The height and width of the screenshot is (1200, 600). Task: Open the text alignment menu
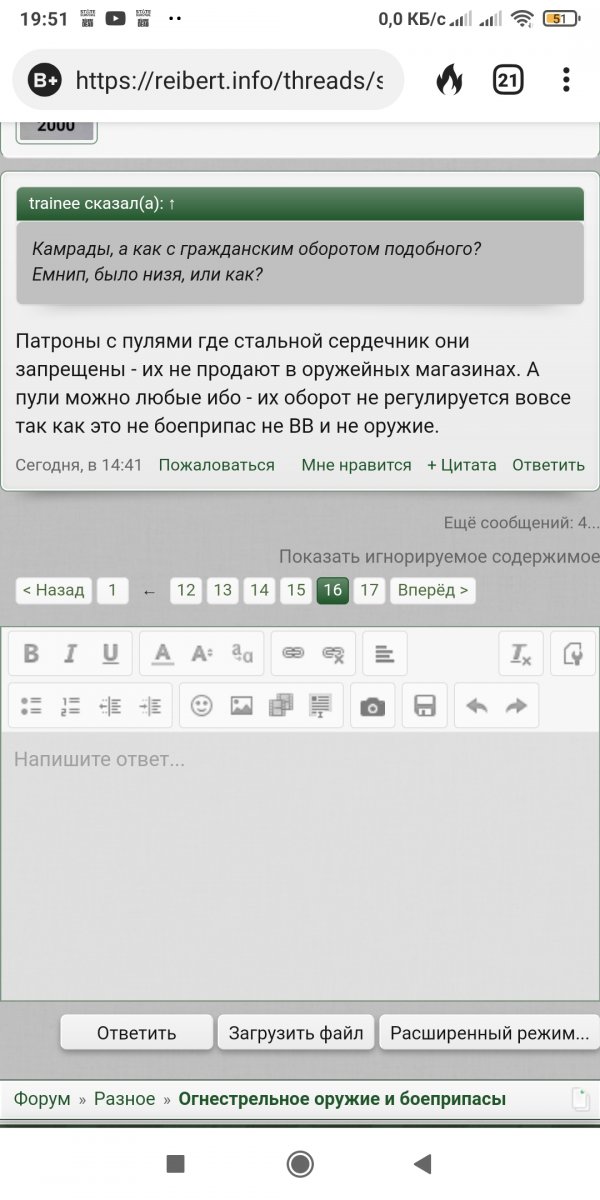coord(384,654)
